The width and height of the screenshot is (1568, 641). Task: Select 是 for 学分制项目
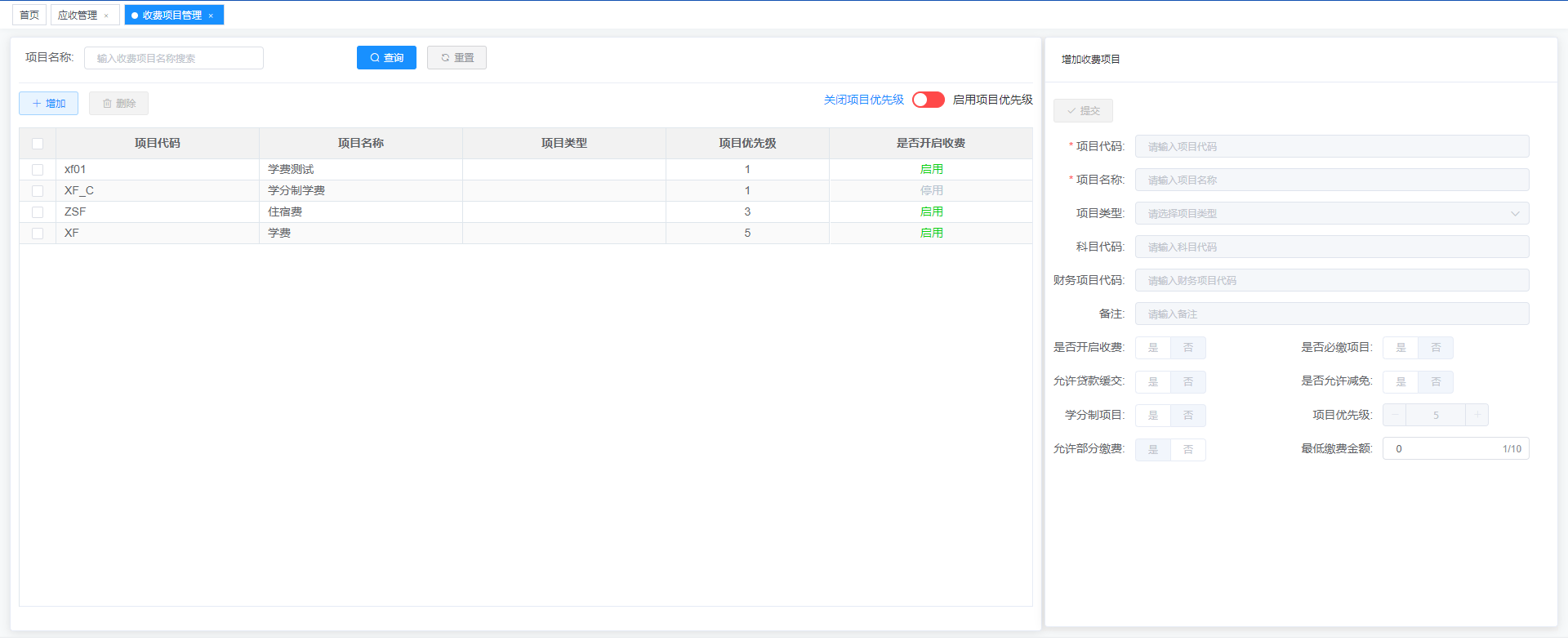pos(1153,416)
